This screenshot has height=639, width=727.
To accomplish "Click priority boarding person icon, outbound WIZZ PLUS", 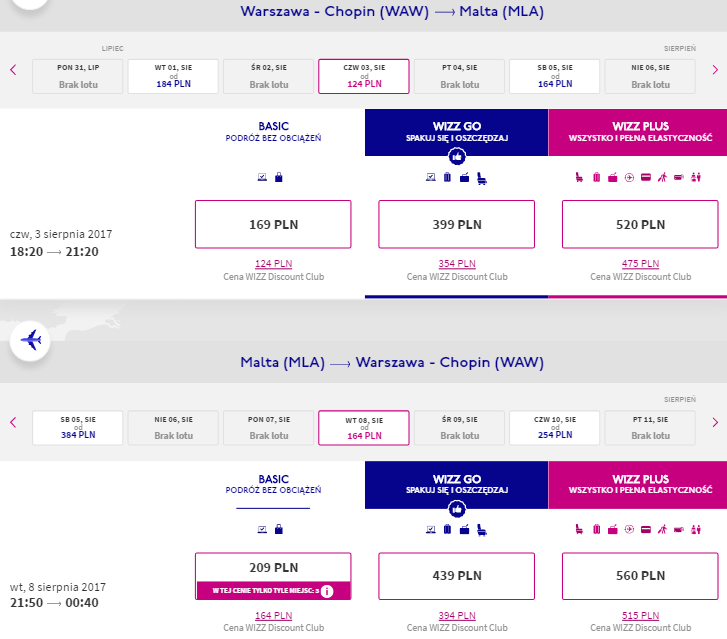I will (x=662, y=177).
